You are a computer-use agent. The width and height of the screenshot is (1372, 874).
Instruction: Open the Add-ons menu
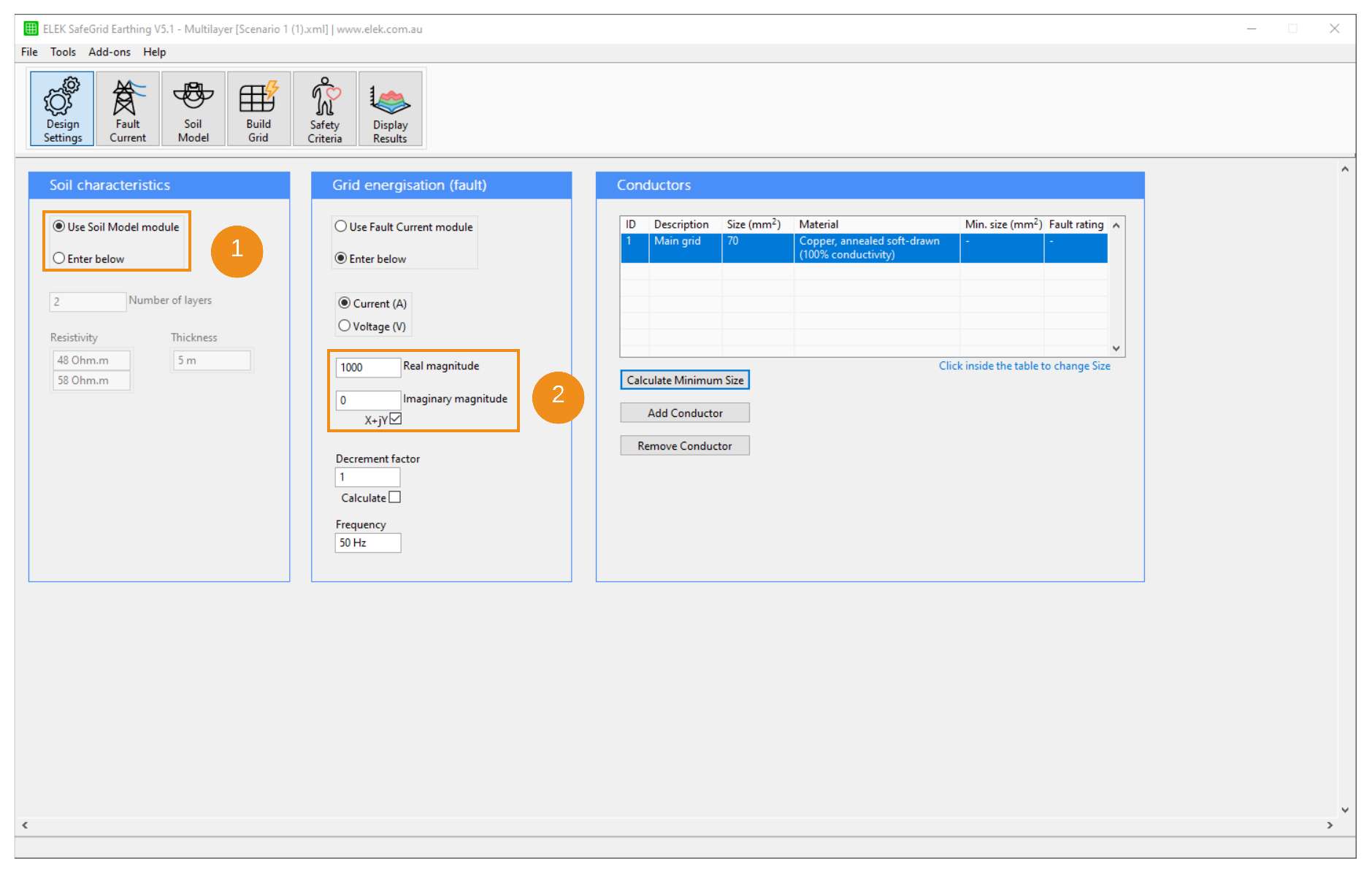coord(109,52)
